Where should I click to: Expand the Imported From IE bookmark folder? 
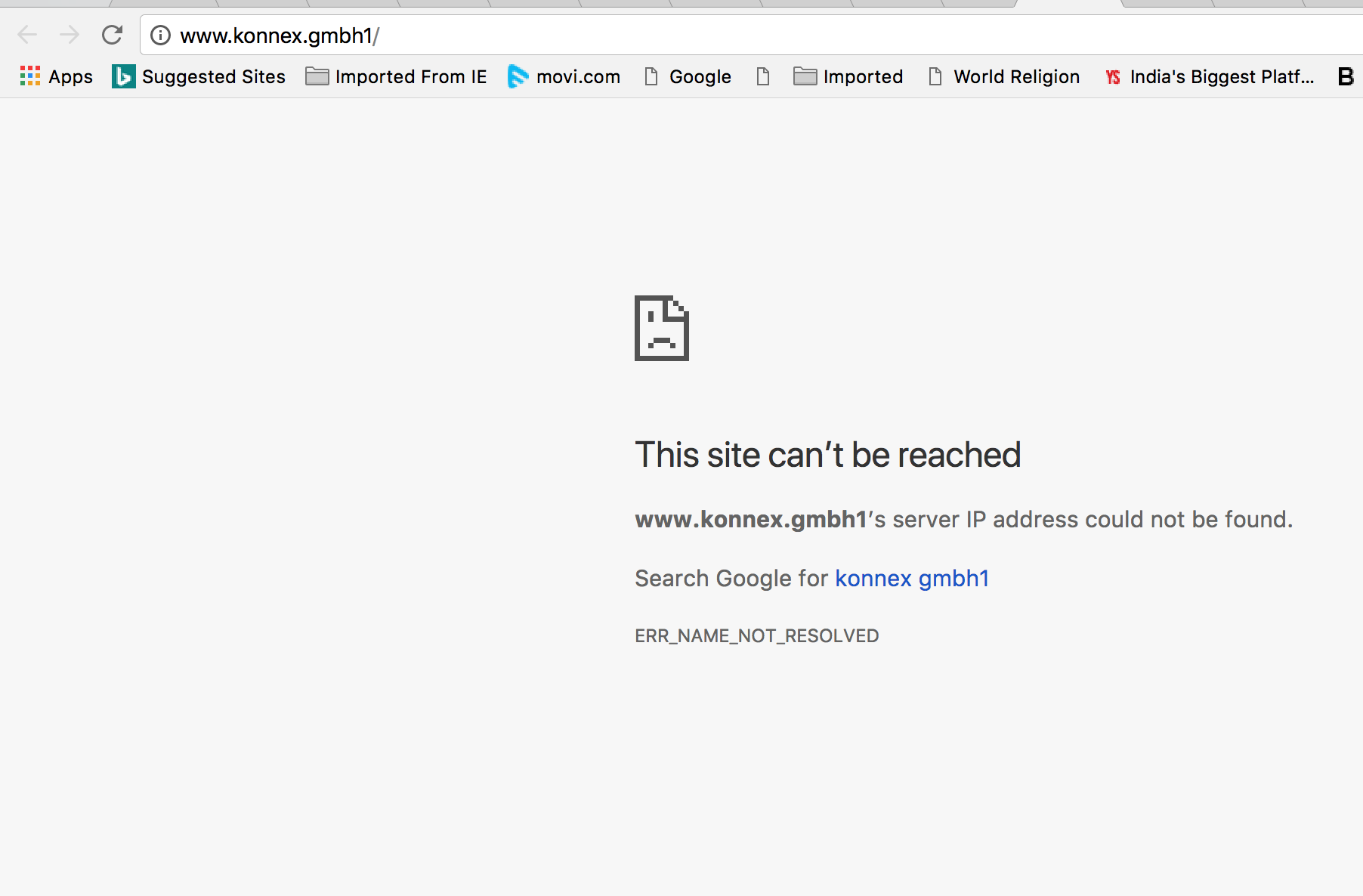[x=397, y=76]
